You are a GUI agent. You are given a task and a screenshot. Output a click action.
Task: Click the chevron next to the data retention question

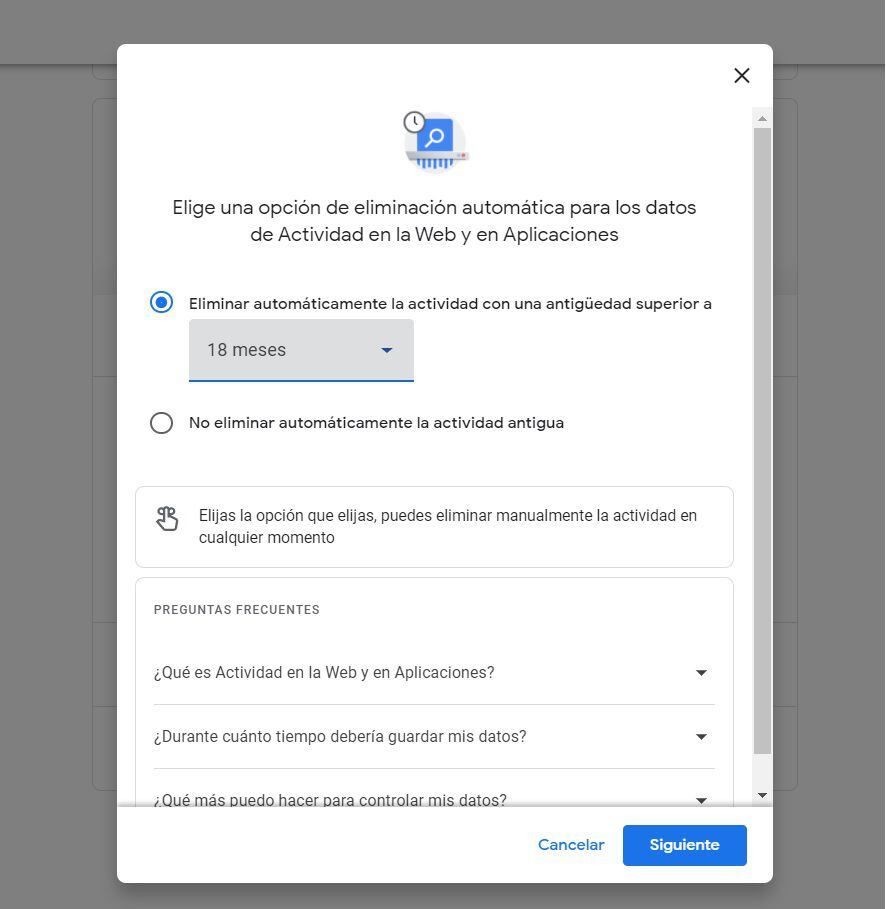pyautogui.click(x=701, y=736)
